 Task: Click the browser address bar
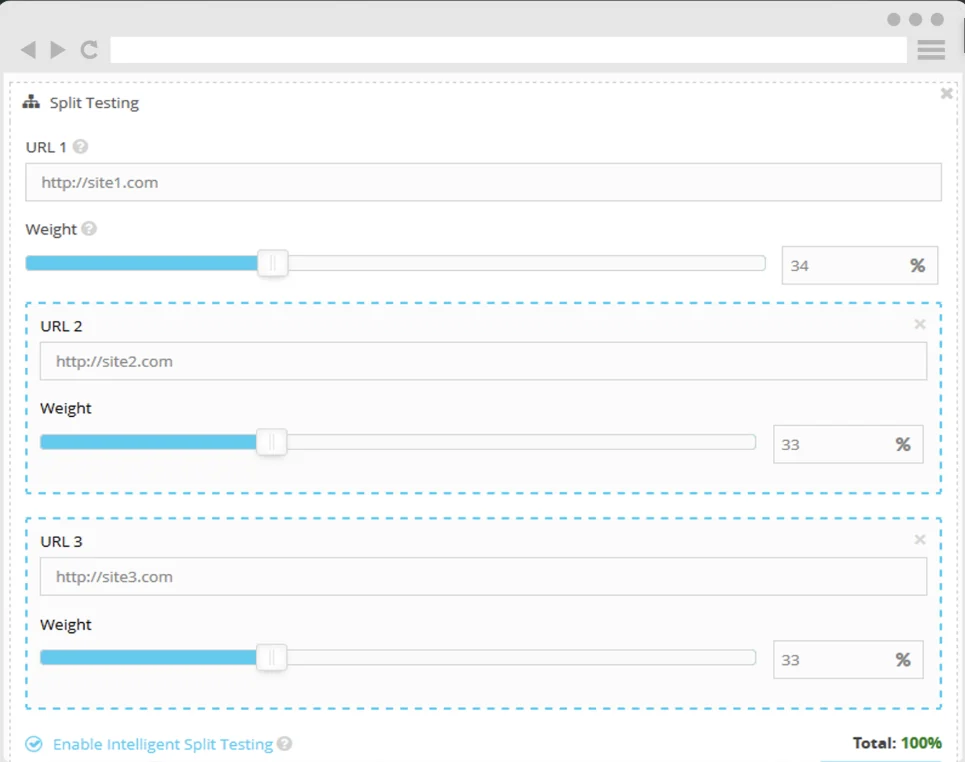coord(508,50)
